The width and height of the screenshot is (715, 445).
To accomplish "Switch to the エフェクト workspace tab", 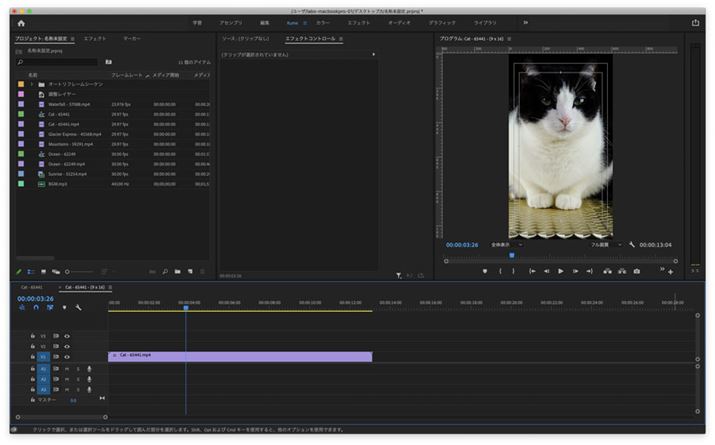I will [358, 22].
